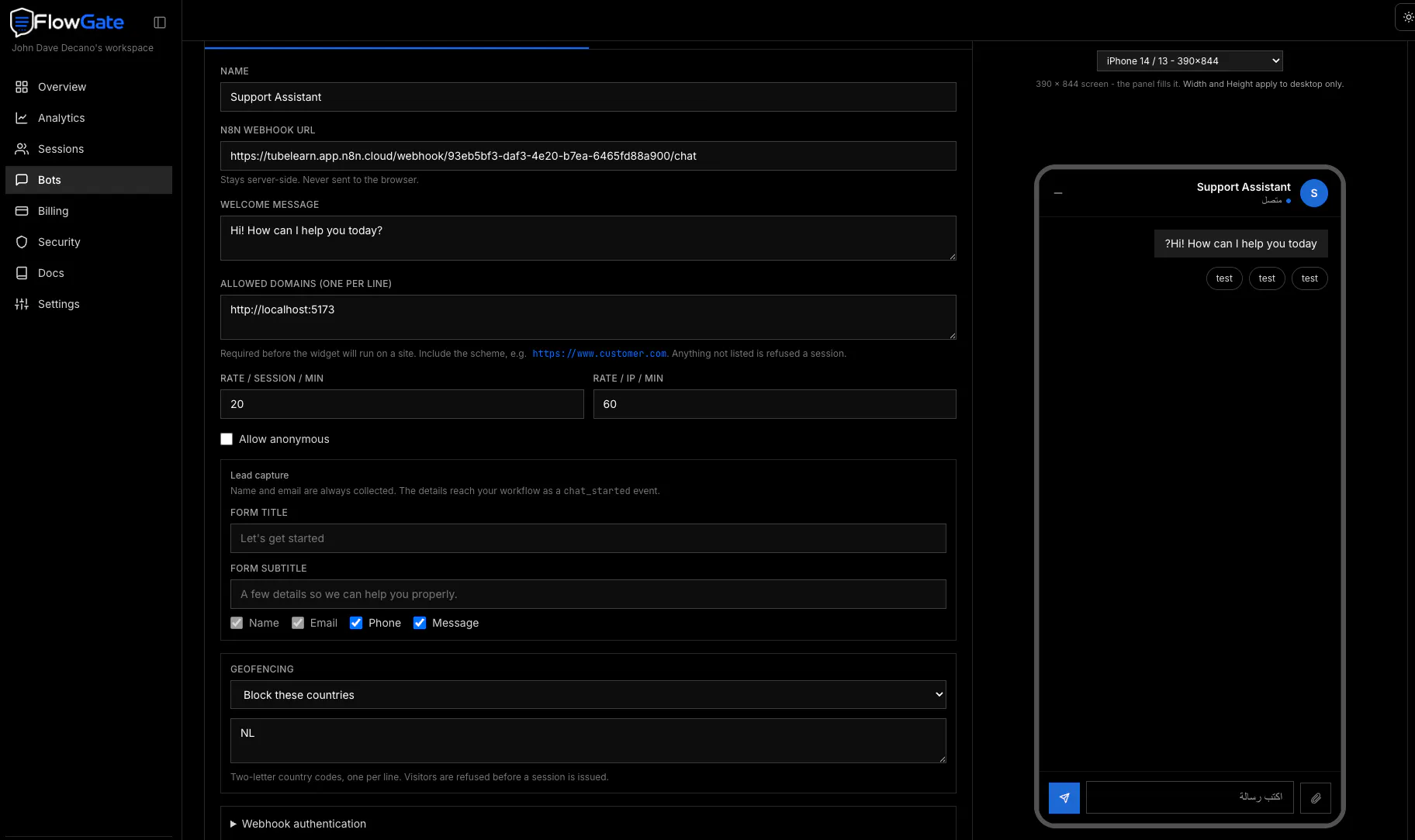The width and height of the screenshot is (1415, 840).
Task: Click the Settings sliders icon
Action: click(x=22, y=304)
